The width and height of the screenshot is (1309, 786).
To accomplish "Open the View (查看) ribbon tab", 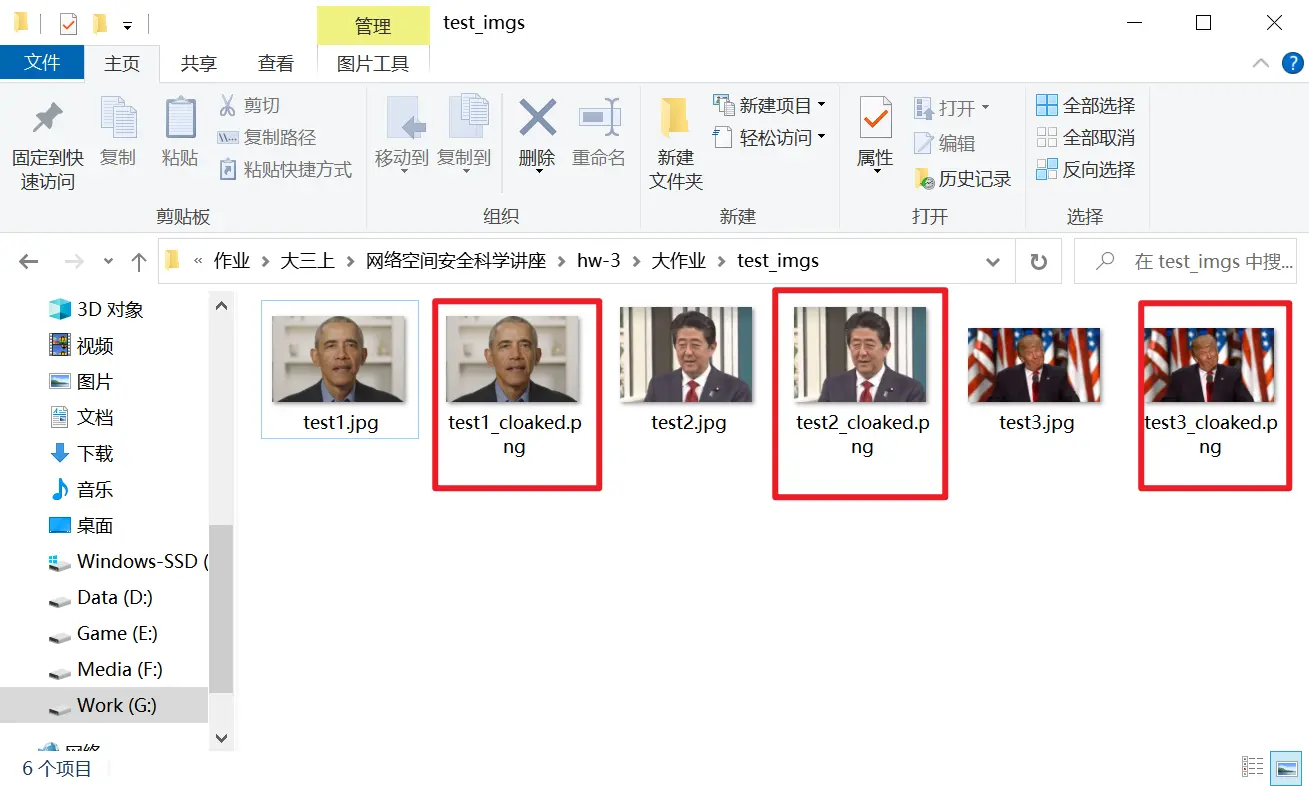I will click(275, 63).
